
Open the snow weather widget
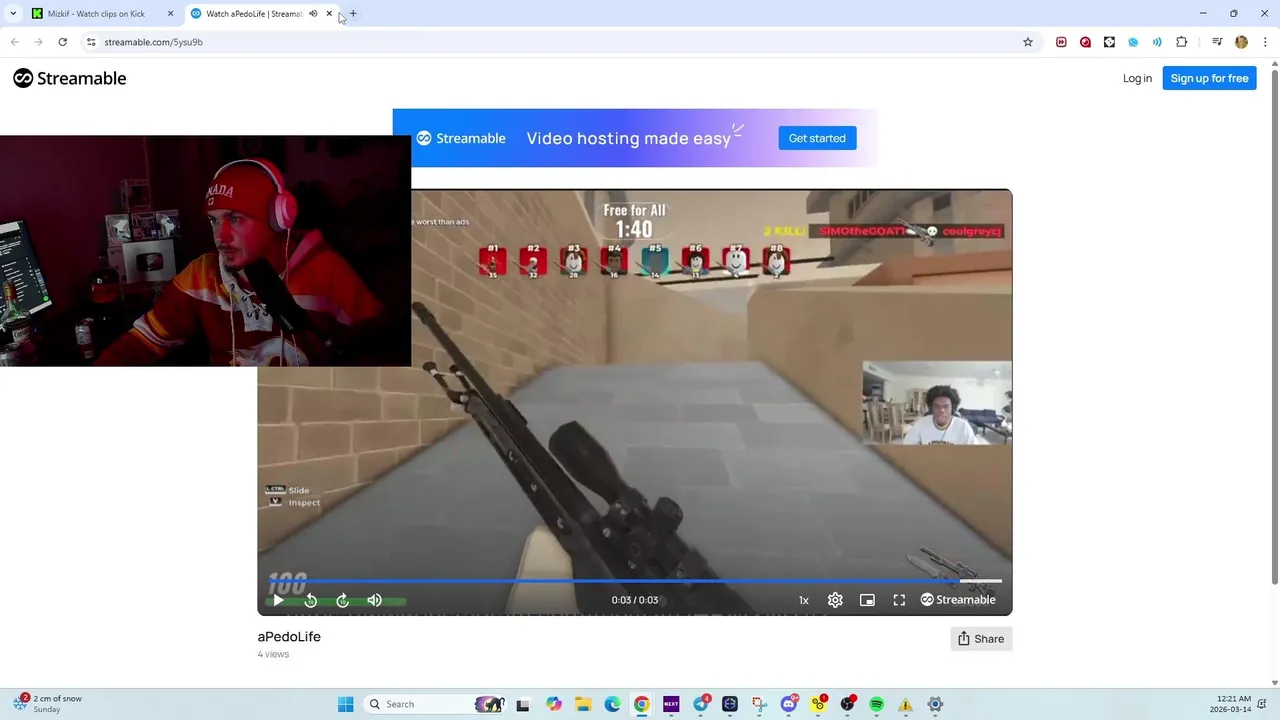(48, 704)
